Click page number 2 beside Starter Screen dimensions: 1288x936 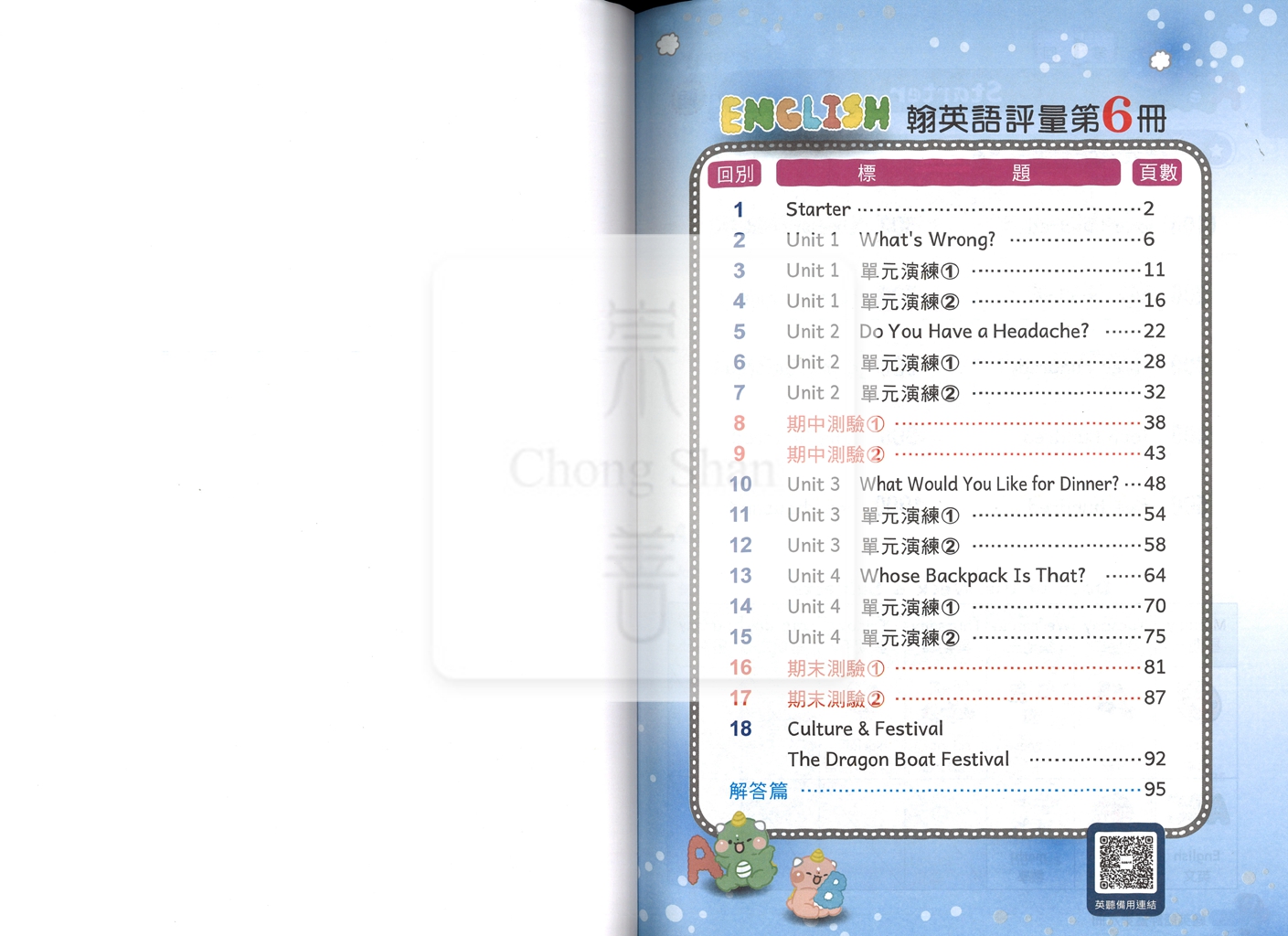[1149, 208]
